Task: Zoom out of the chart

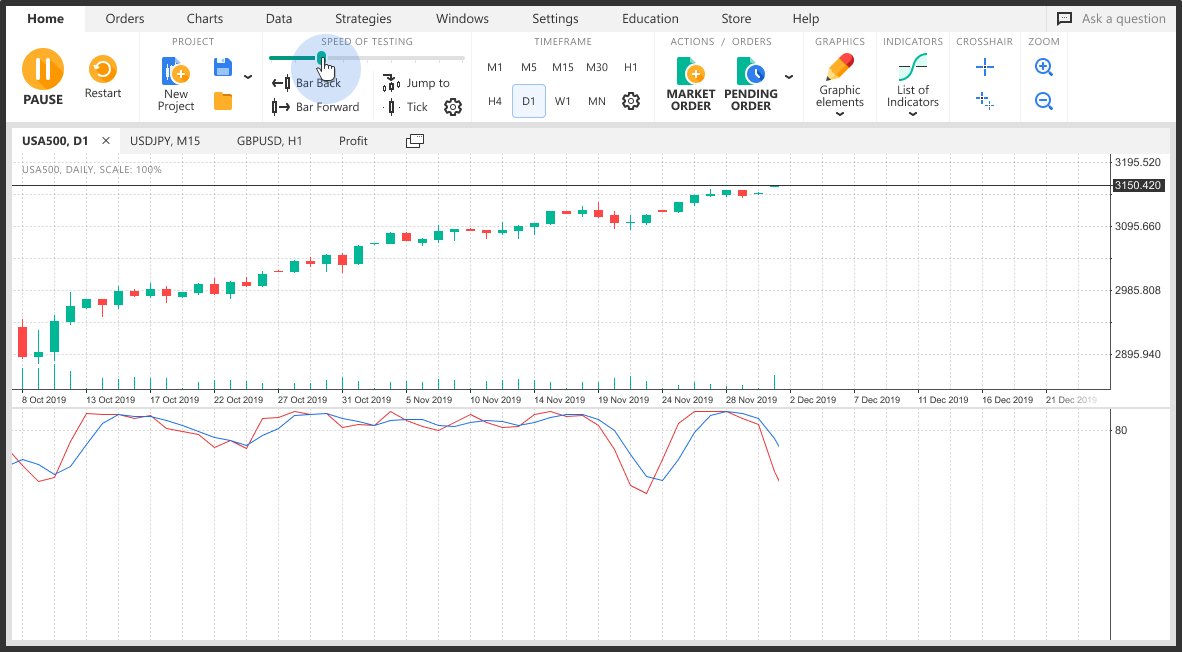Action: 1044,101
